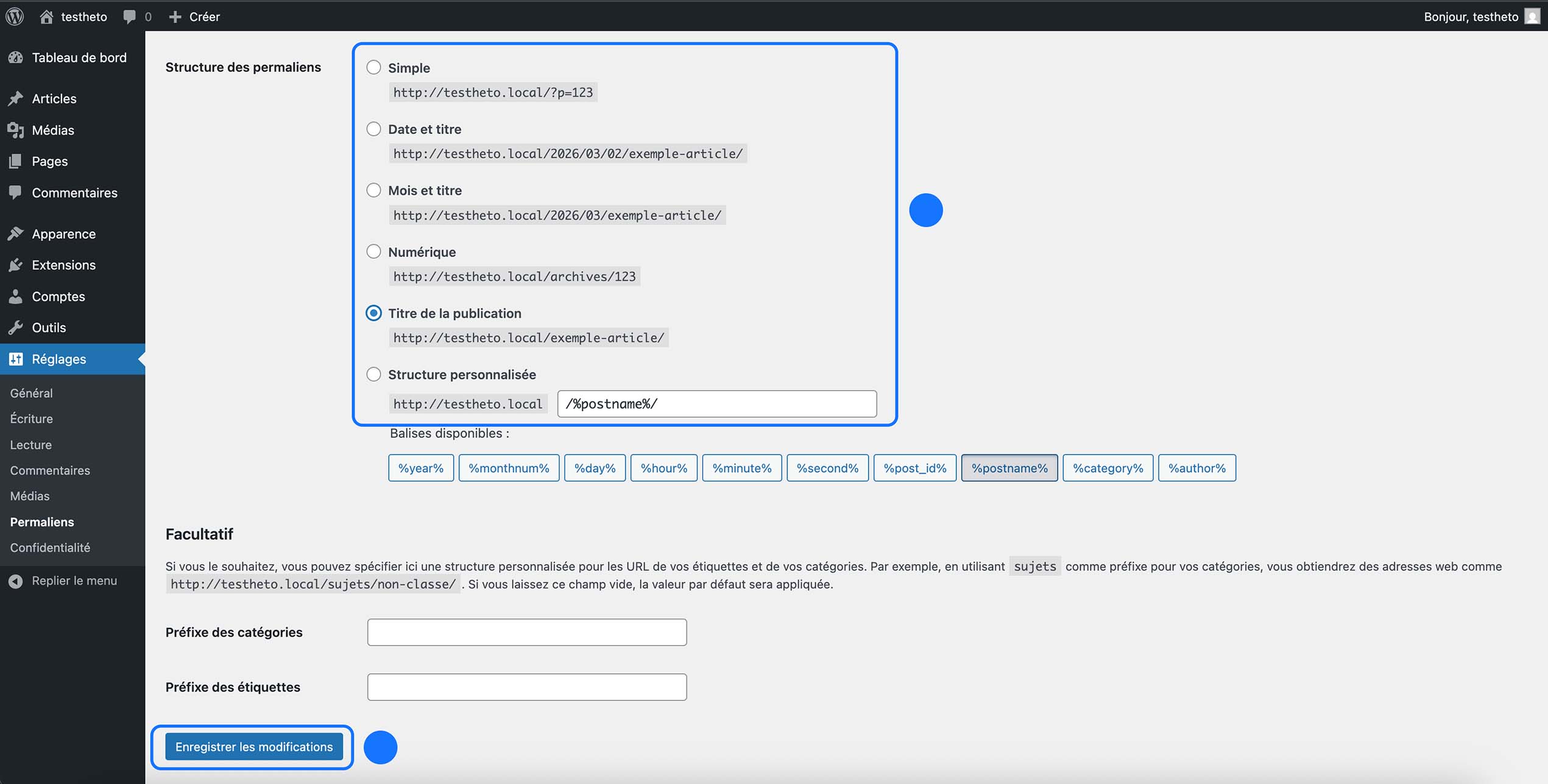Go to Lecture settings in the sidebar

click(x=30, y=445)
